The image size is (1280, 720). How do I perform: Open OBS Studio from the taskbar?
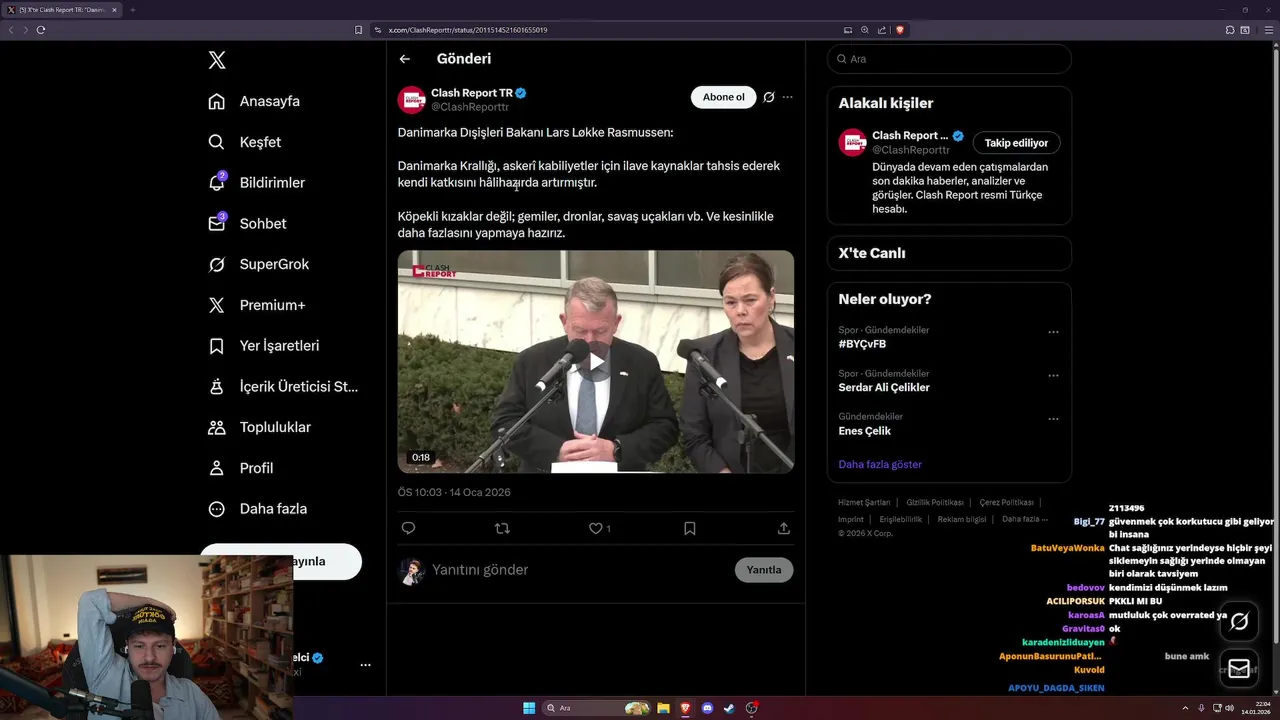tap(752, 708)
